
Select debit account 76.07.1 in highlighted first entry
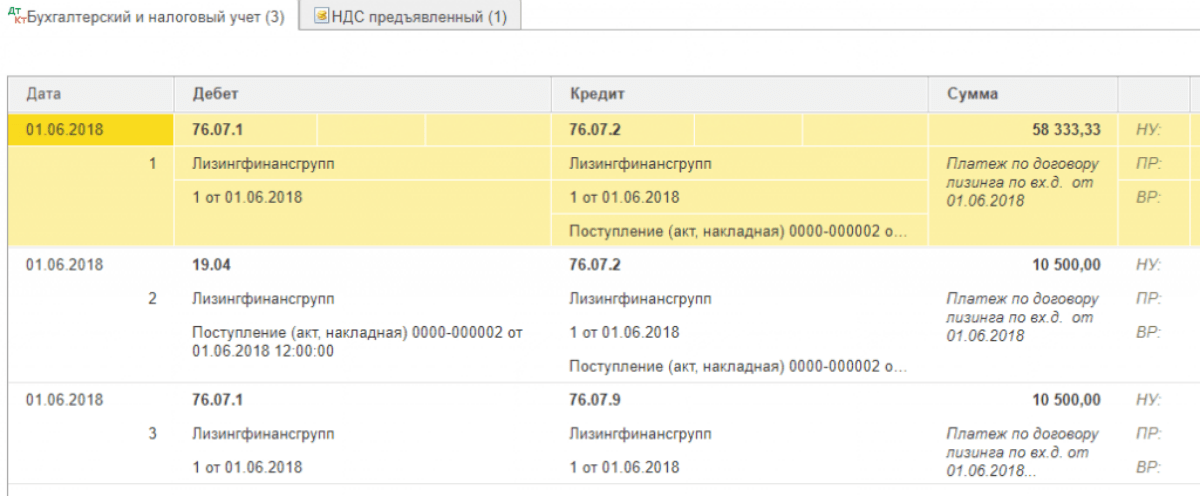coord(216,129)
